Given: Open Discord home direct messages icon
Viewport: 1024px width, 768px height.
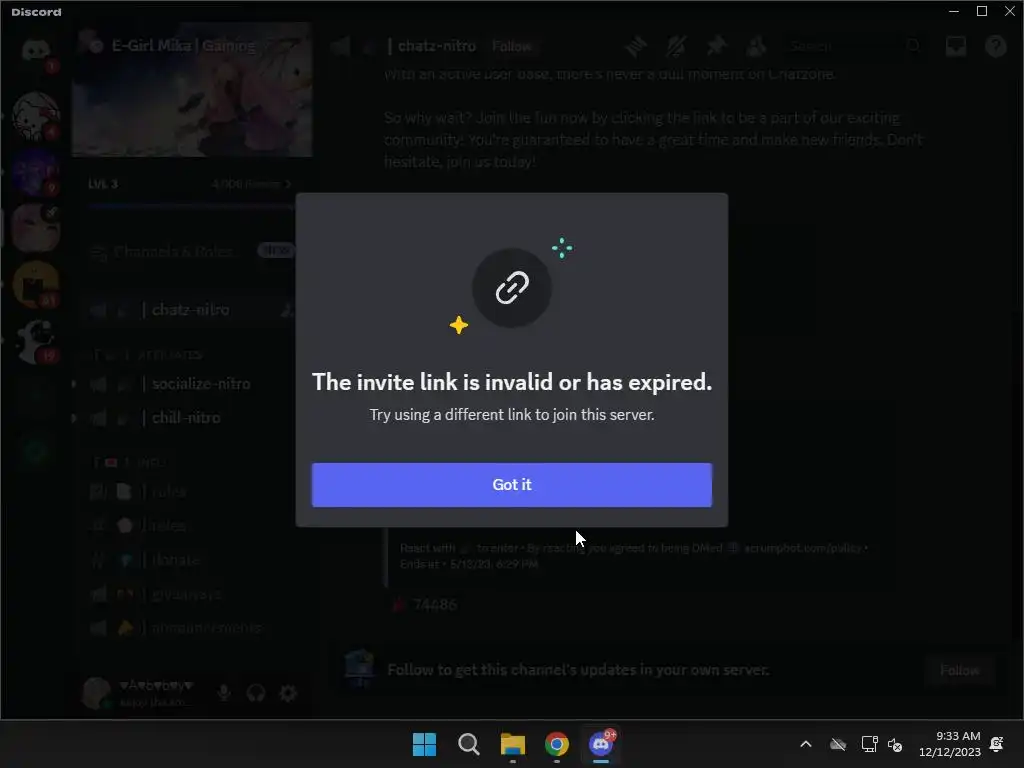Looking at the screenshot, I should (x=35, y=50).
